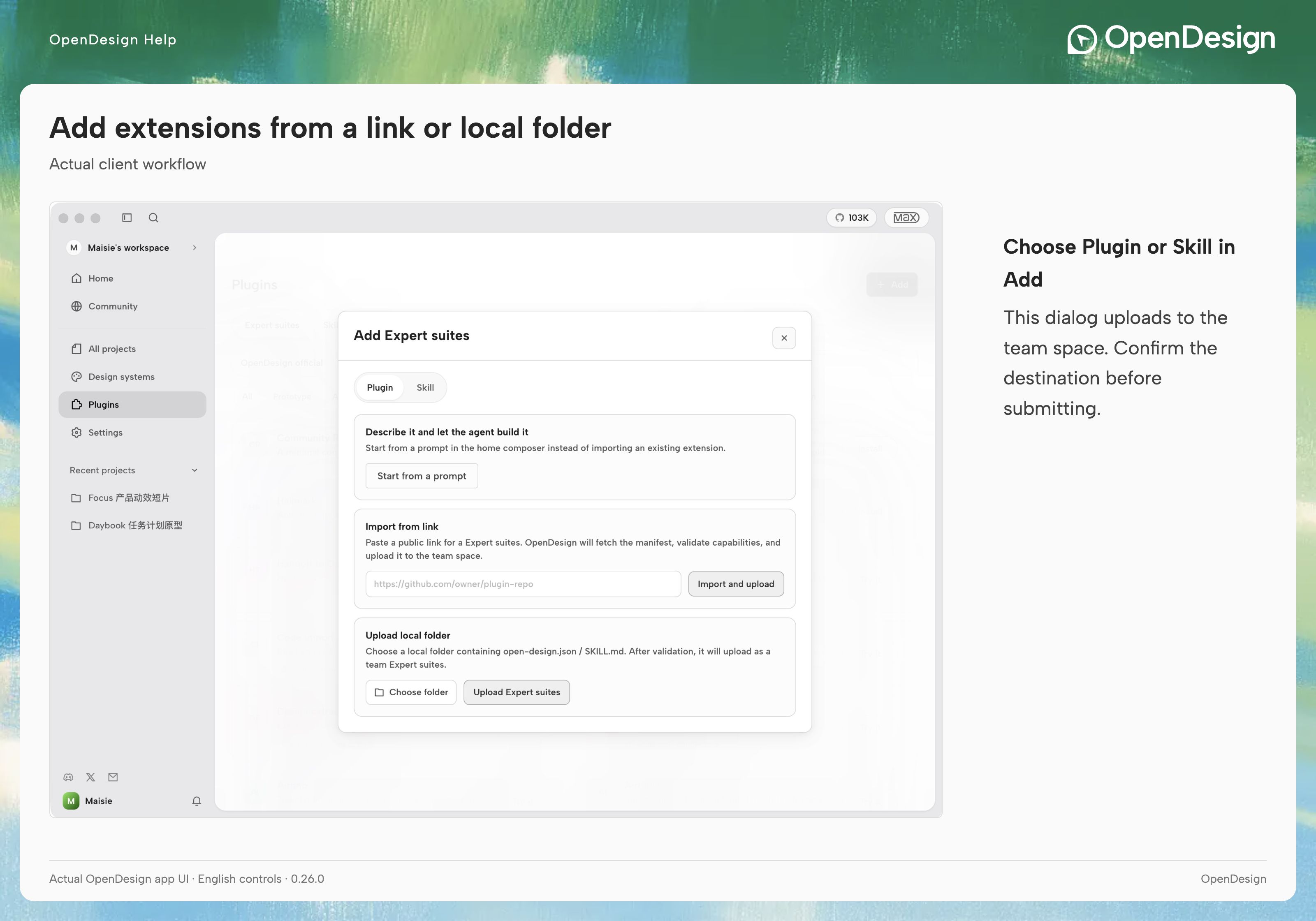The height and width of the screenshot is (921, 1316).
Task: Click the Add Expert suites dialog title
Action: [411, 336]
